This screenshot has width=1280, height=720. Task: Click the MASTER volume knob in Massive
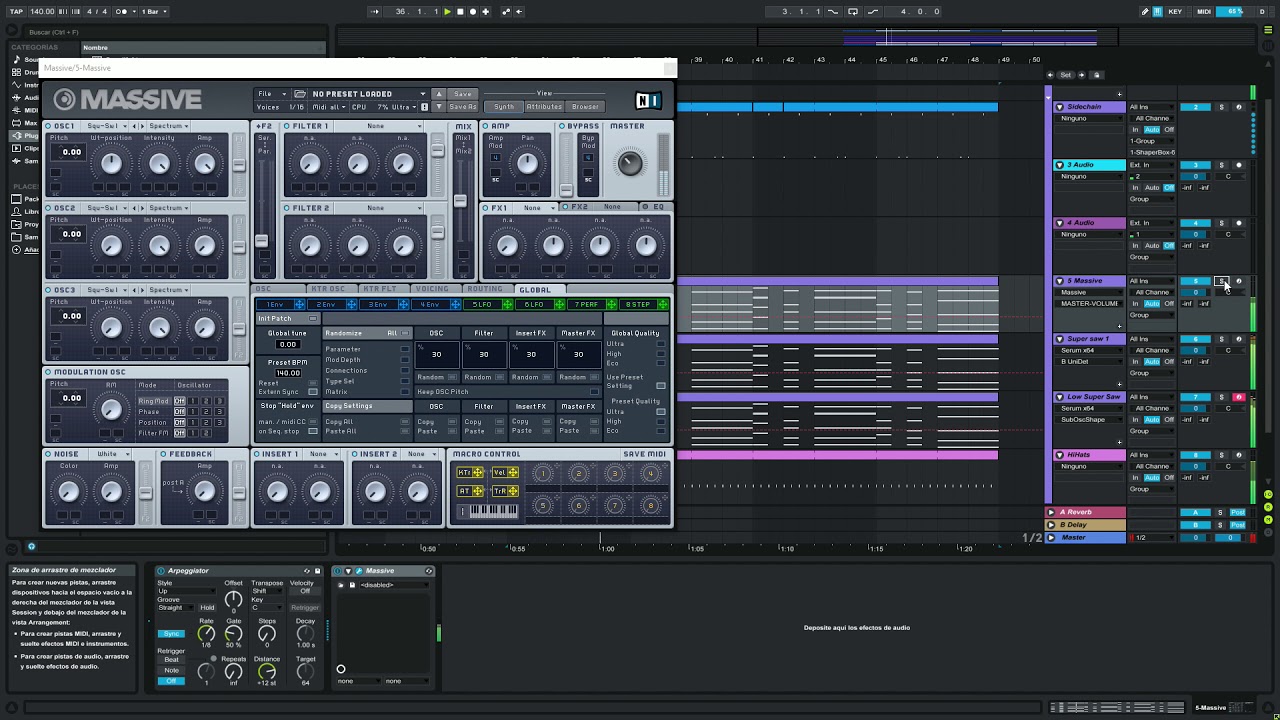point(630,163)
